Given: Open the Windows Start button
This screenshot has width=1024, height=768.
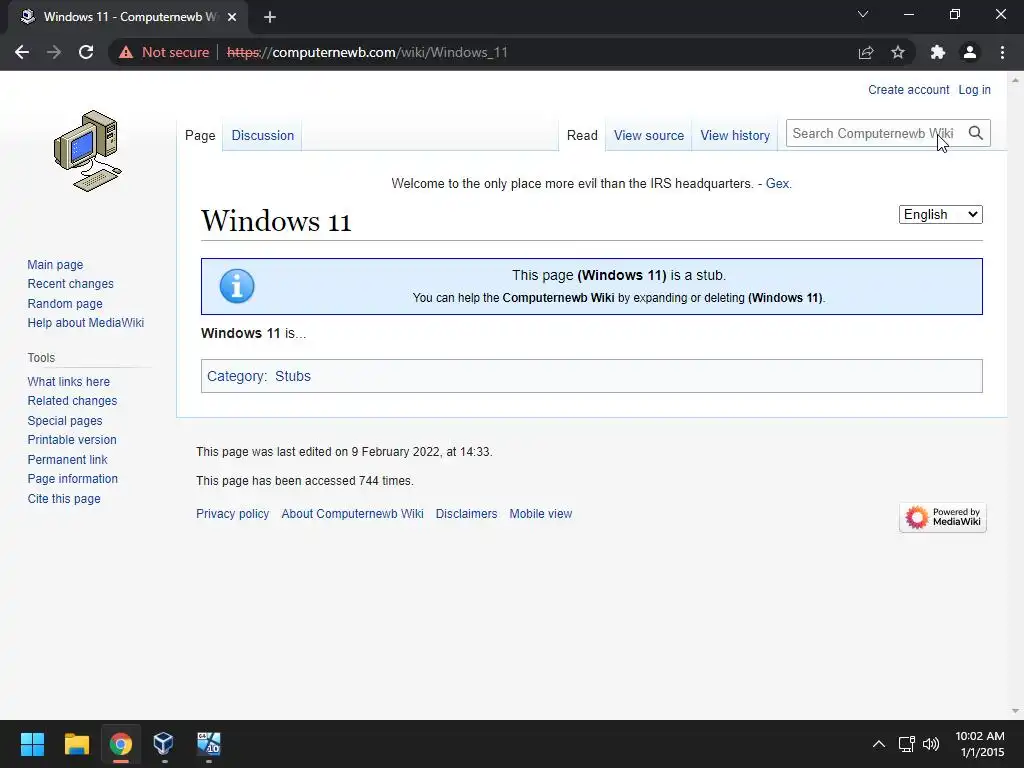Looking at the screenshot, I should coord(32,744).
